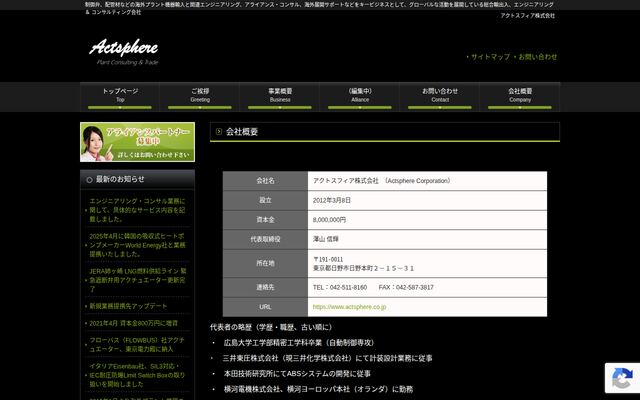
Task: Open ご挨拶 Greeting menu item
Action: [x=200, y=97]
